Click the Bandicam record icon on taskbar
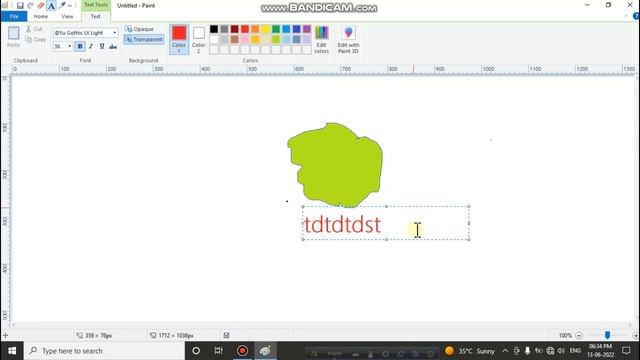Screen dimensions: 640x360 [242, 351]
